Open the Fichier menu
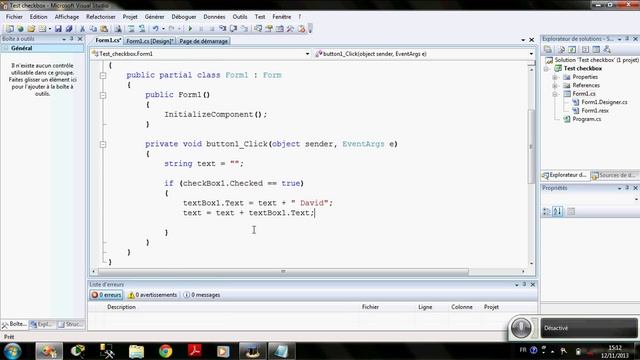 [x=14, y=17]
